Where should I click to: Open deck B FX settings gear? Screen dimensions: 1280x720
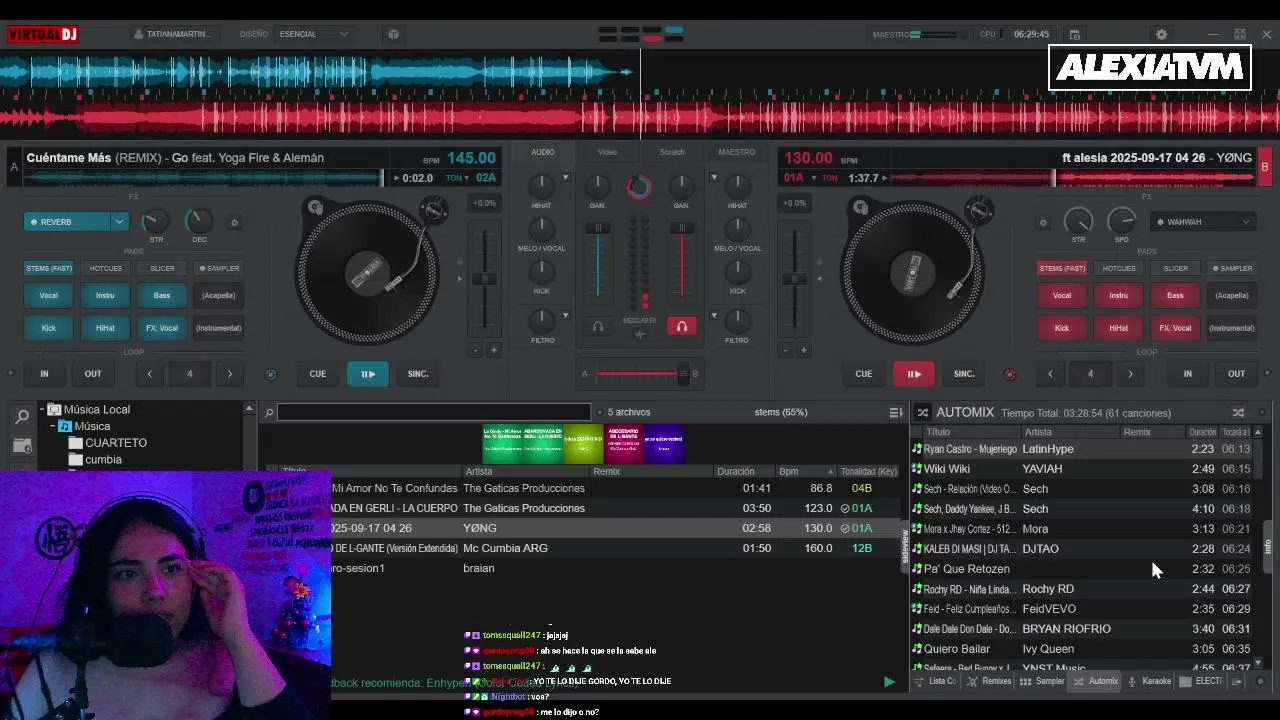1043,223
